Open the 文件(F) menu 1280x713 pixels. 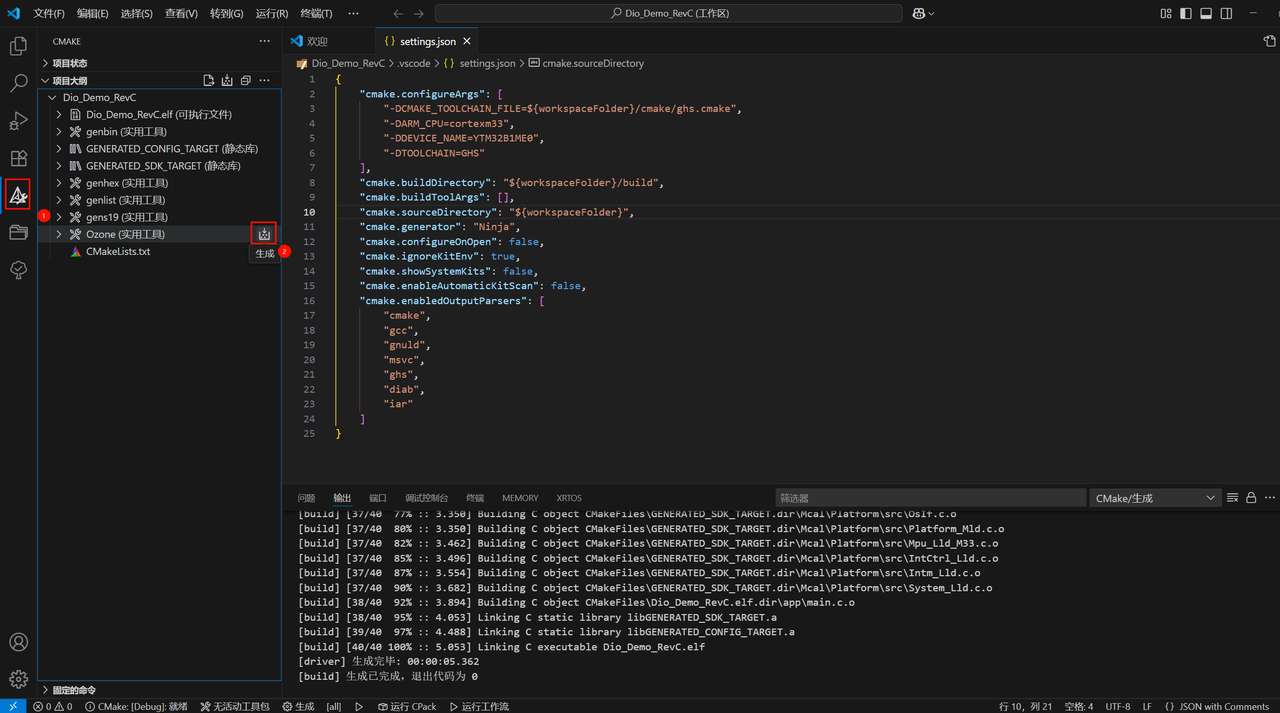[49, 13]
